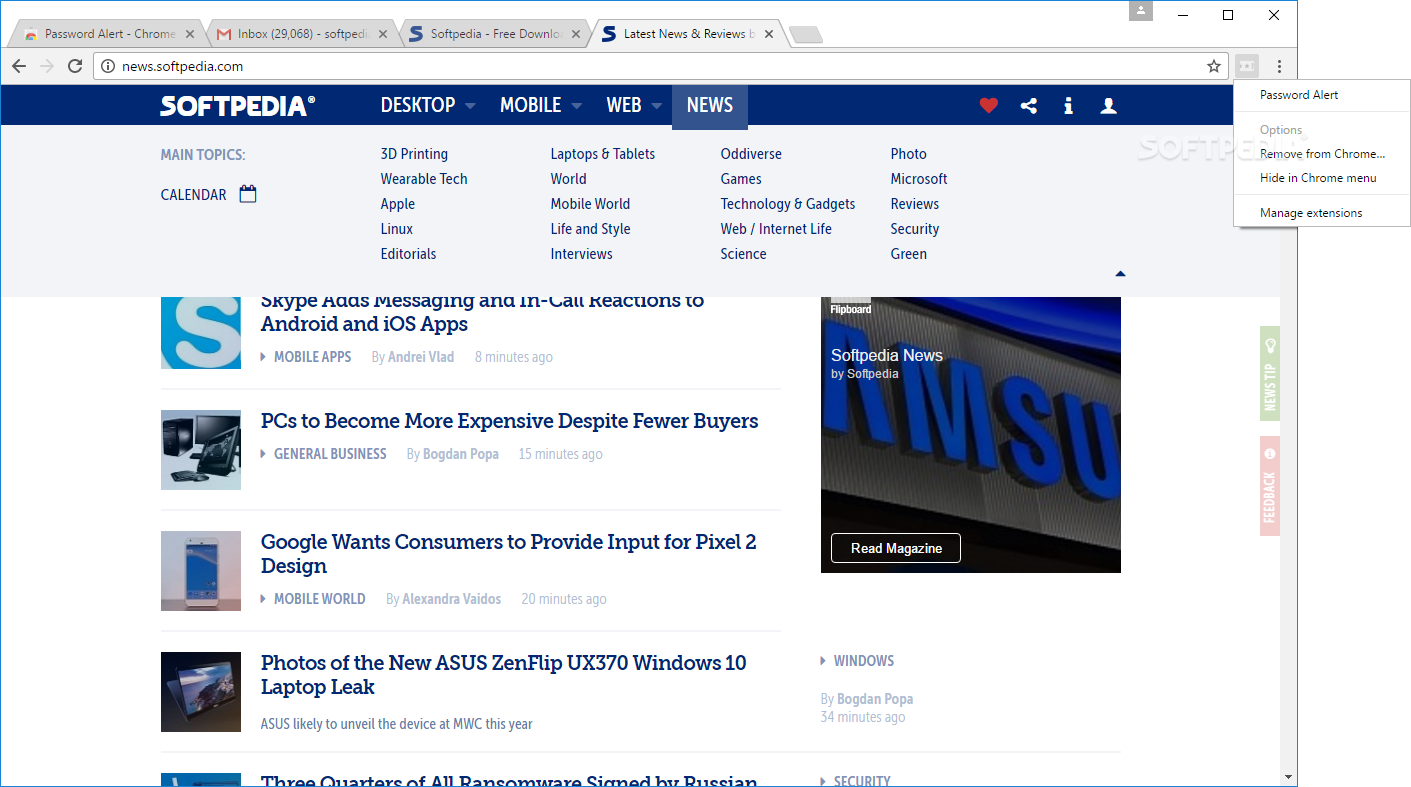Click the Password Alert extension icon
The height and width of the screenshot is (787, 1411).
(x=1246, y=66)
